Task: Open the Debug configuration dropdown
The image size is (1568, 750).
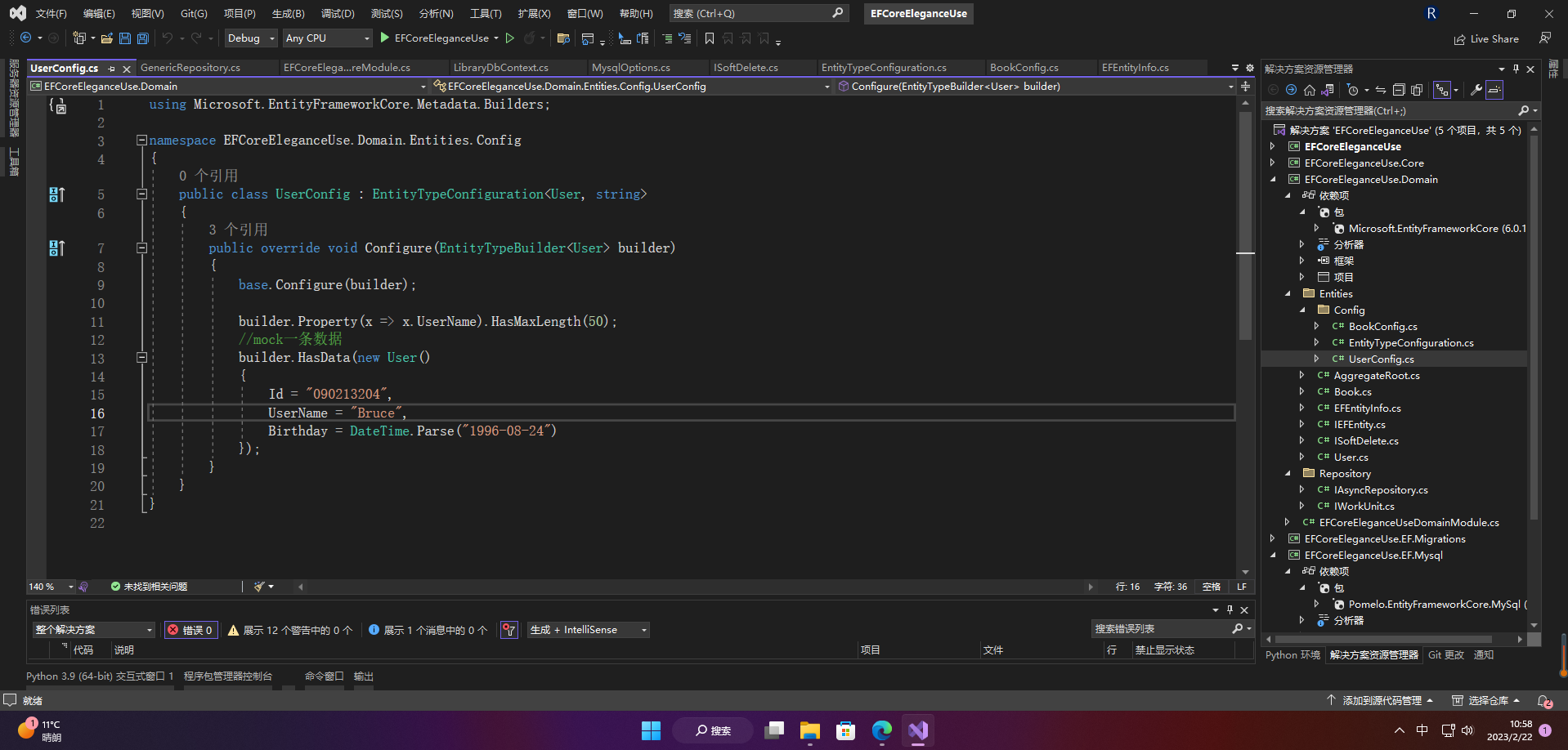Action: coord(251,38)
